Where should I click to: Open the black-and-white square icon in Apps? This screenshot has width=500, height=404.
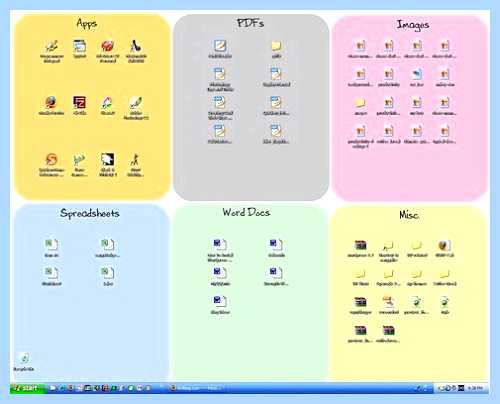(x=107, y=159)
